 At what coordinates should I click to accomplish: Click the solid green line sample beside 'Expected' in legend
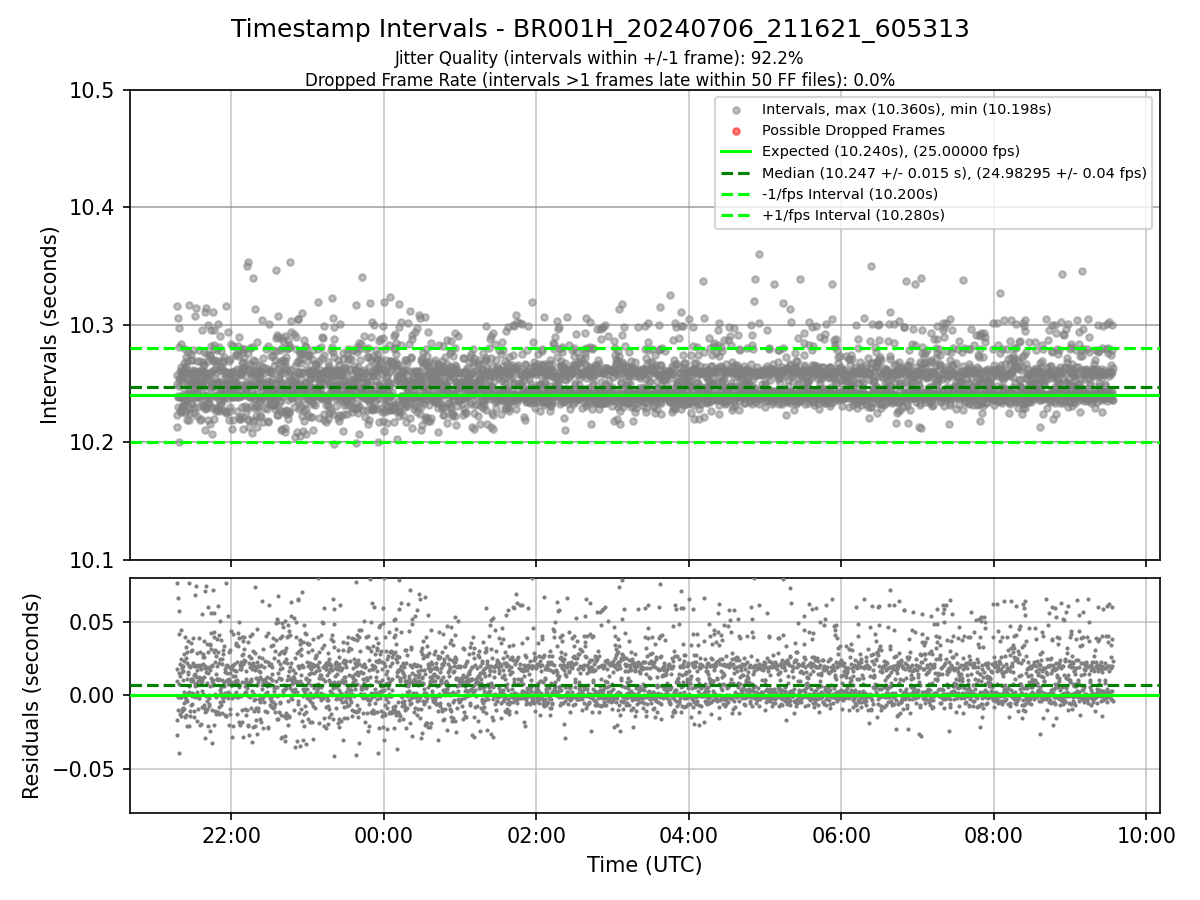click(737, 152)
